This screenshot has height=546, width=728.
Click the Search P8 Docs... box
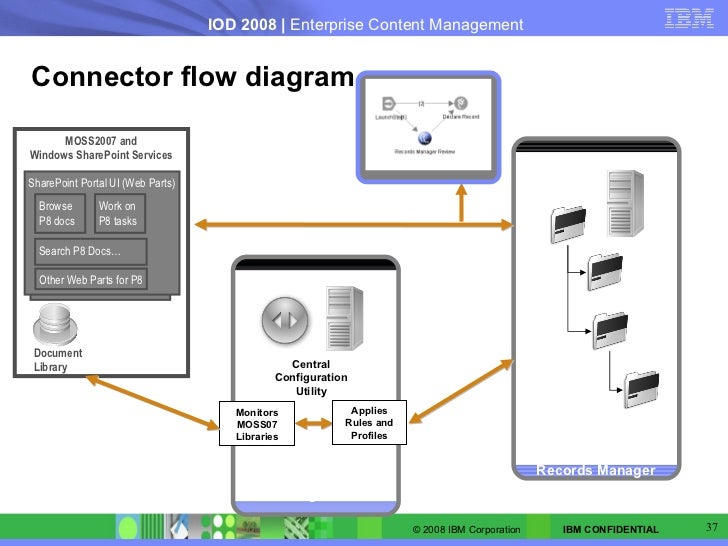coord(91,251)
